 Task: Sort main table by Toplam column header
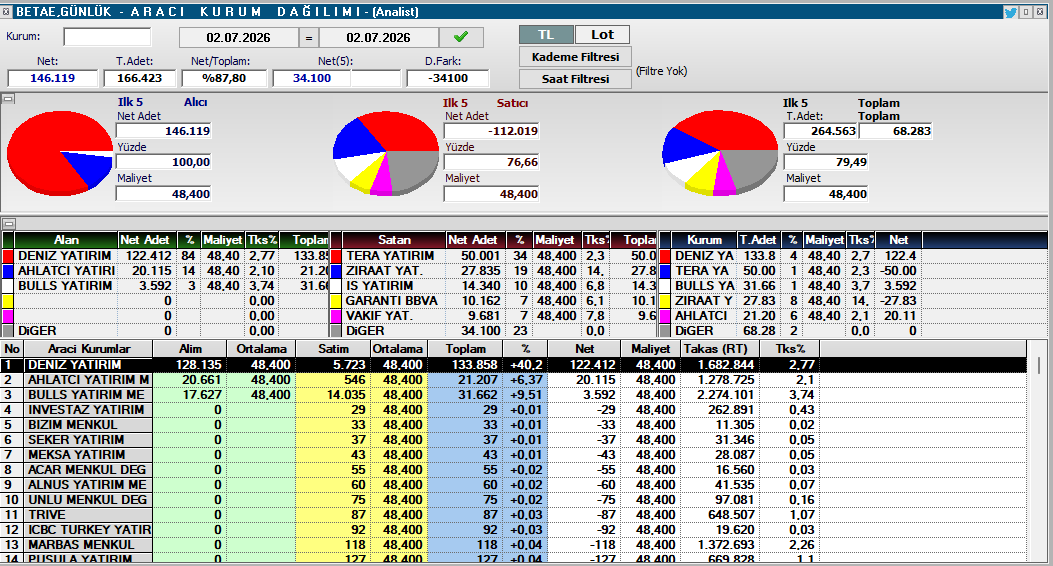tap(465, 348)
